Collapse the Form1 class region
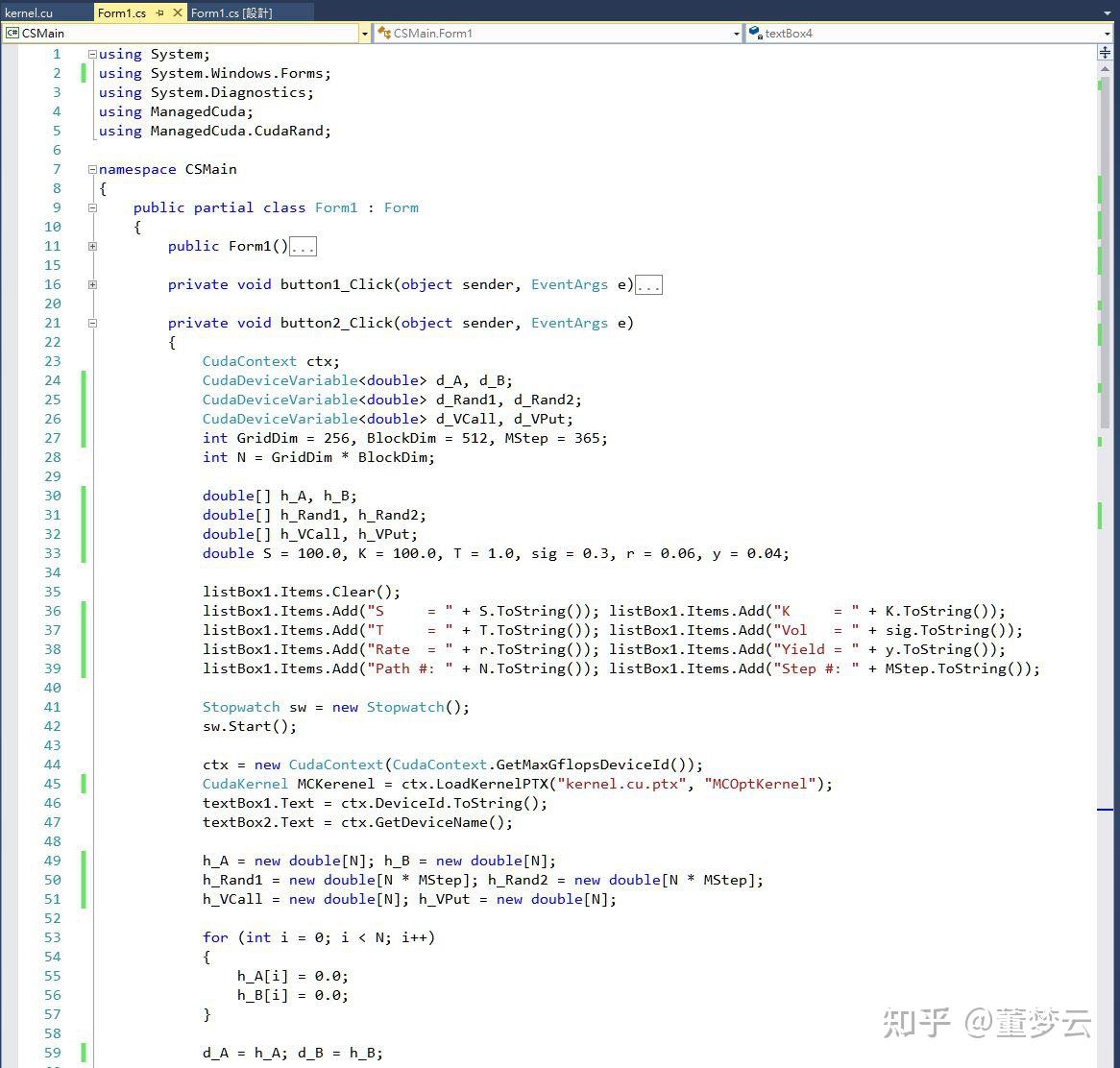Screen dimensions: 1120x1068 pyautogui.click(x=91, y=207)
